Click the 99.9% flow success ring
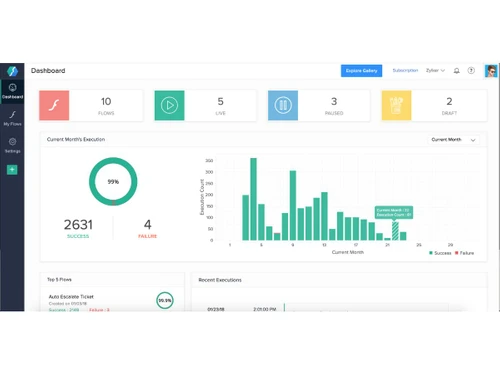 click(165, 300)
